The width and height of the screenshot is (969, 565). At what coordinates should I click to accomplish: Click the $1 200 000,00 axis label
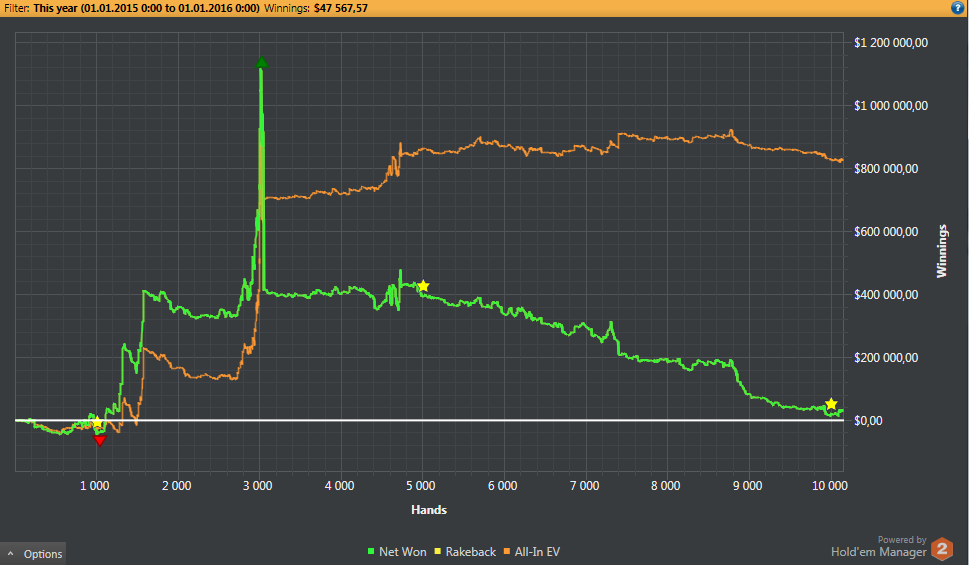click(x=891, y=43)
